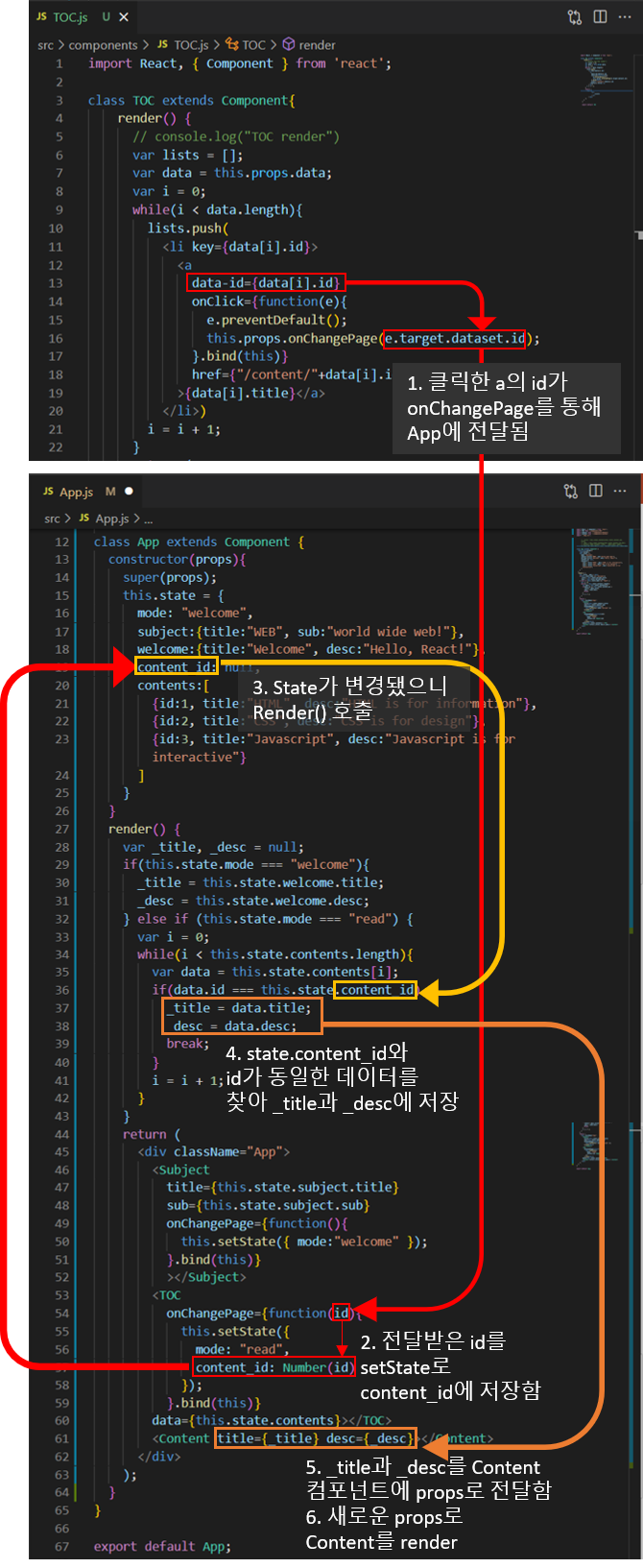Open 'src' breadcrumb in App.js editor
Image resolution: width=643 pixels, height=1568 pixels.
[52, 519]
